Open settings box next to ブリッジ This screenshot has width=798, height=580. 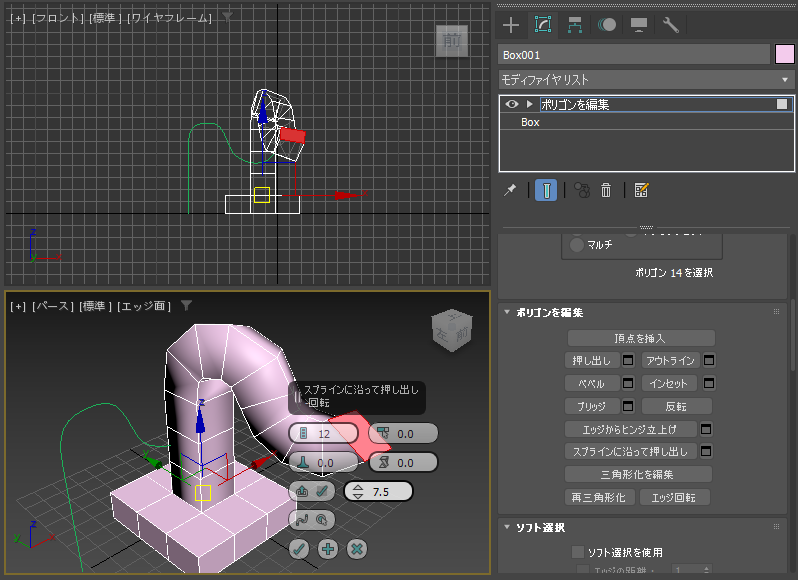[628, 406]
